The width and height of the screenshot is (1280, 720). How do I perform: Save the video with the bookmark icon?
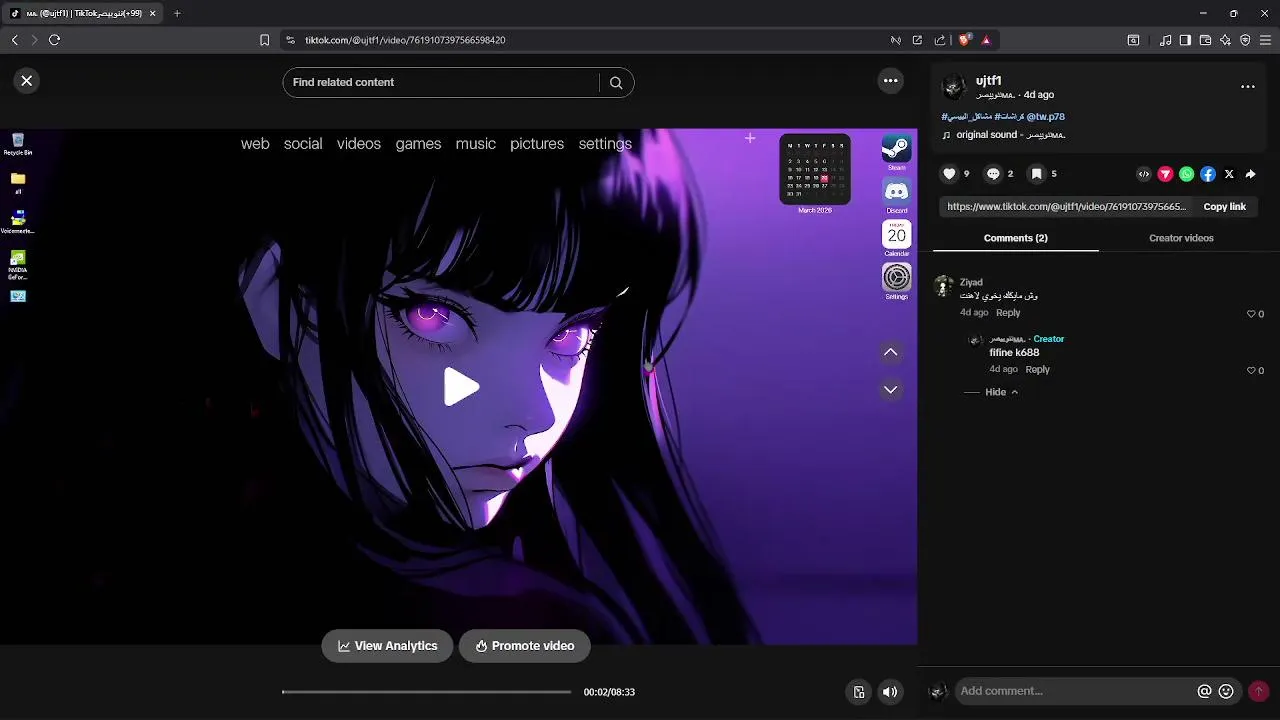1037,174
